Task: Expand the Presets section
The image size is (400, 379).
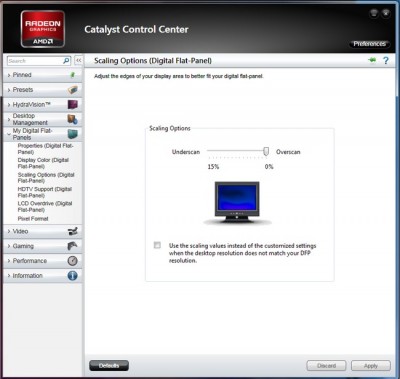Action: (x=42, y=90)
